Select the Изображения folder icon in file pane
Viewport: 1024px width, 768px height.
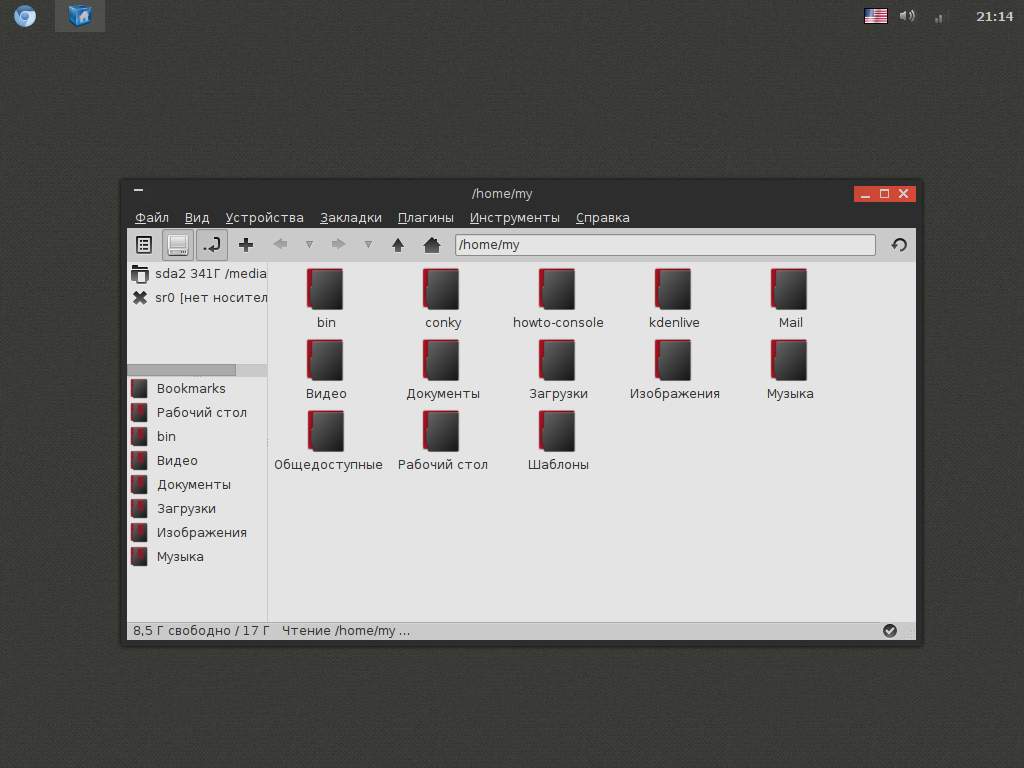(673, 360)
